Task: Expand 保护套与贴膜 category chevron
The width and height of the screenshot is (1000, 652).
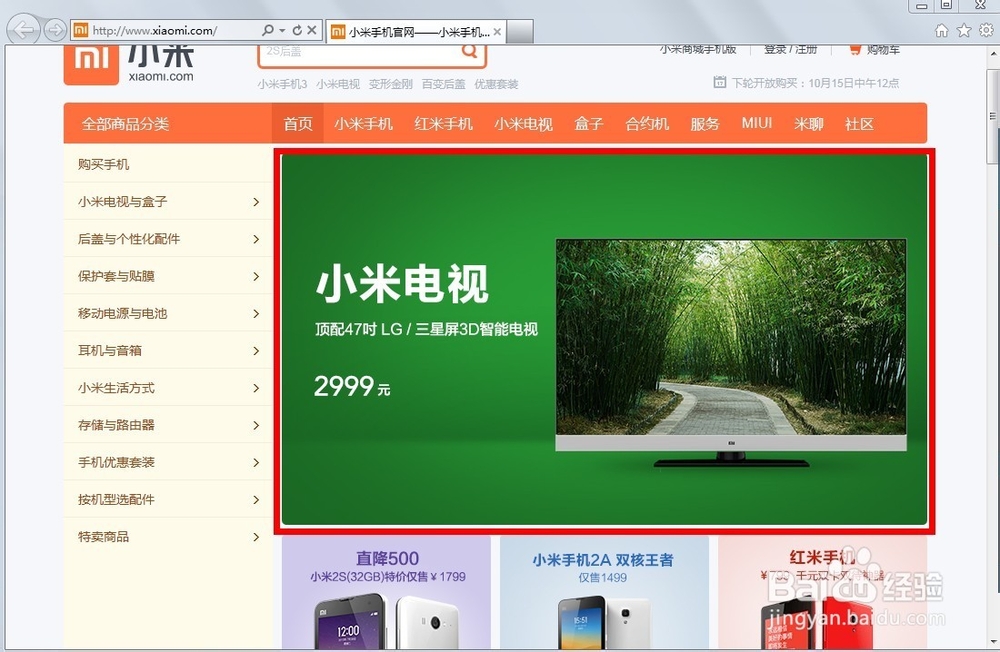Action: pos(256,276)
